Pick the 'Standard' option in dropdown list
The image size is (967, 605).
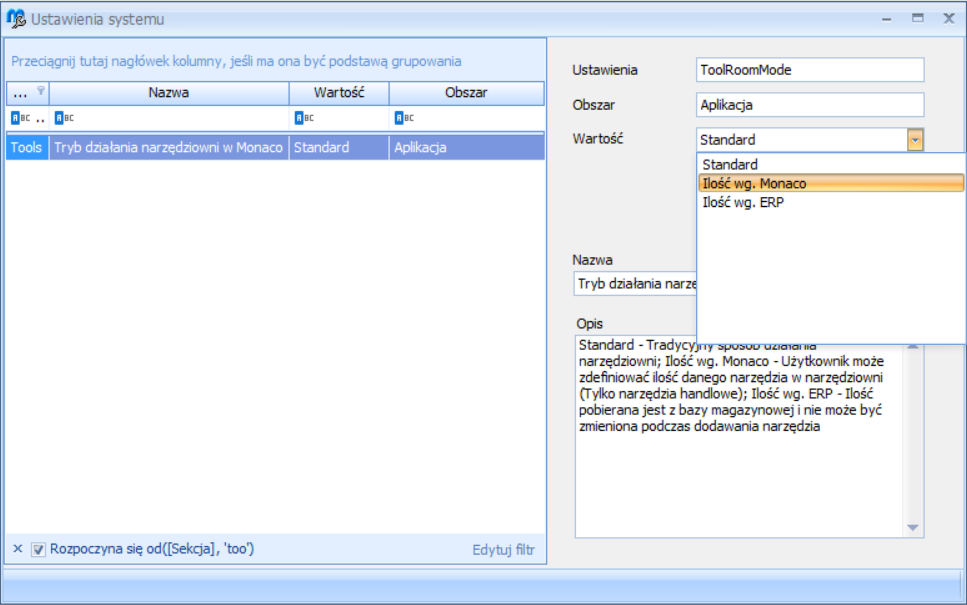coord(730,164)
